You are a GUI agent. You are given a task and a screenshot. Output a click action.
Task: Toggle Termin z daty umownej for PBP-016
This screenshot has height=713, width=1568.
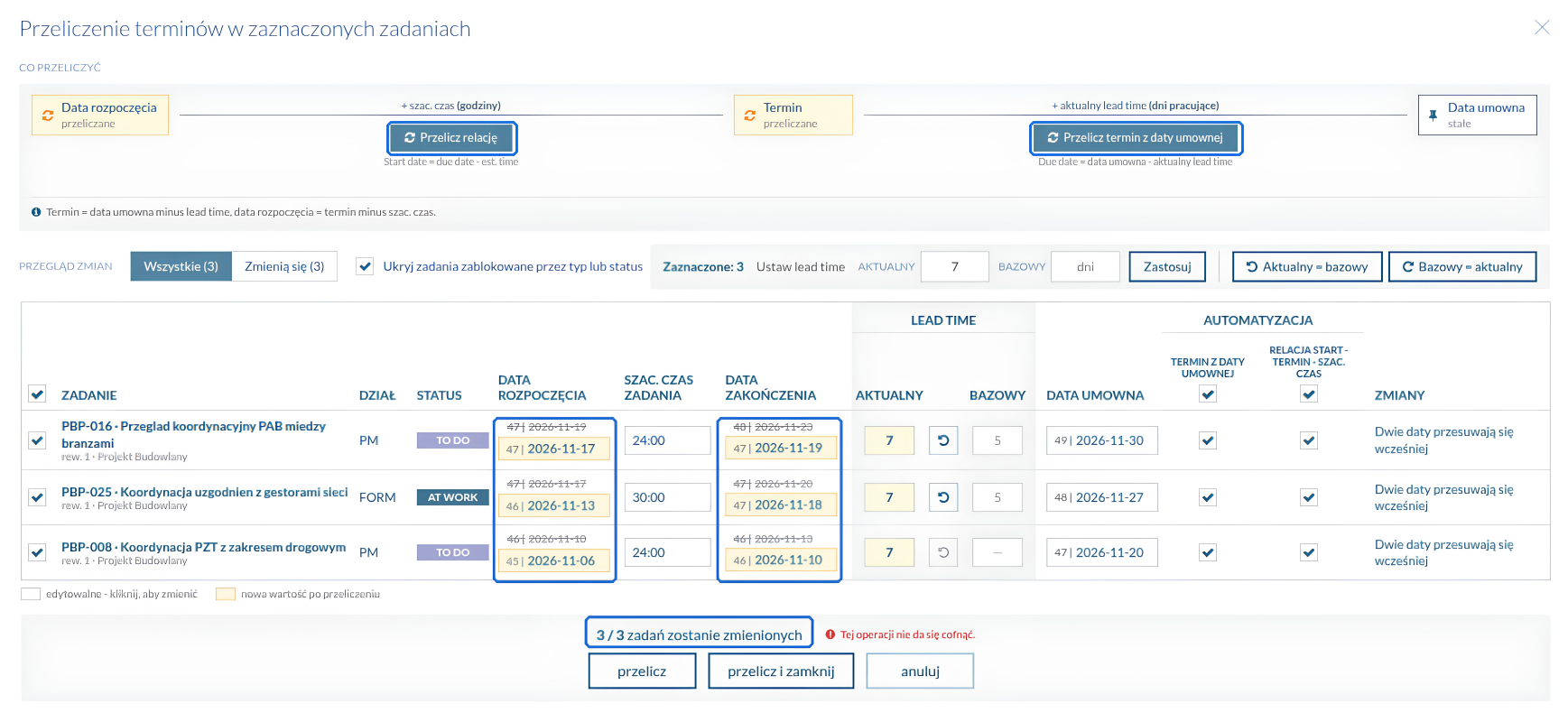(1208, 440)
